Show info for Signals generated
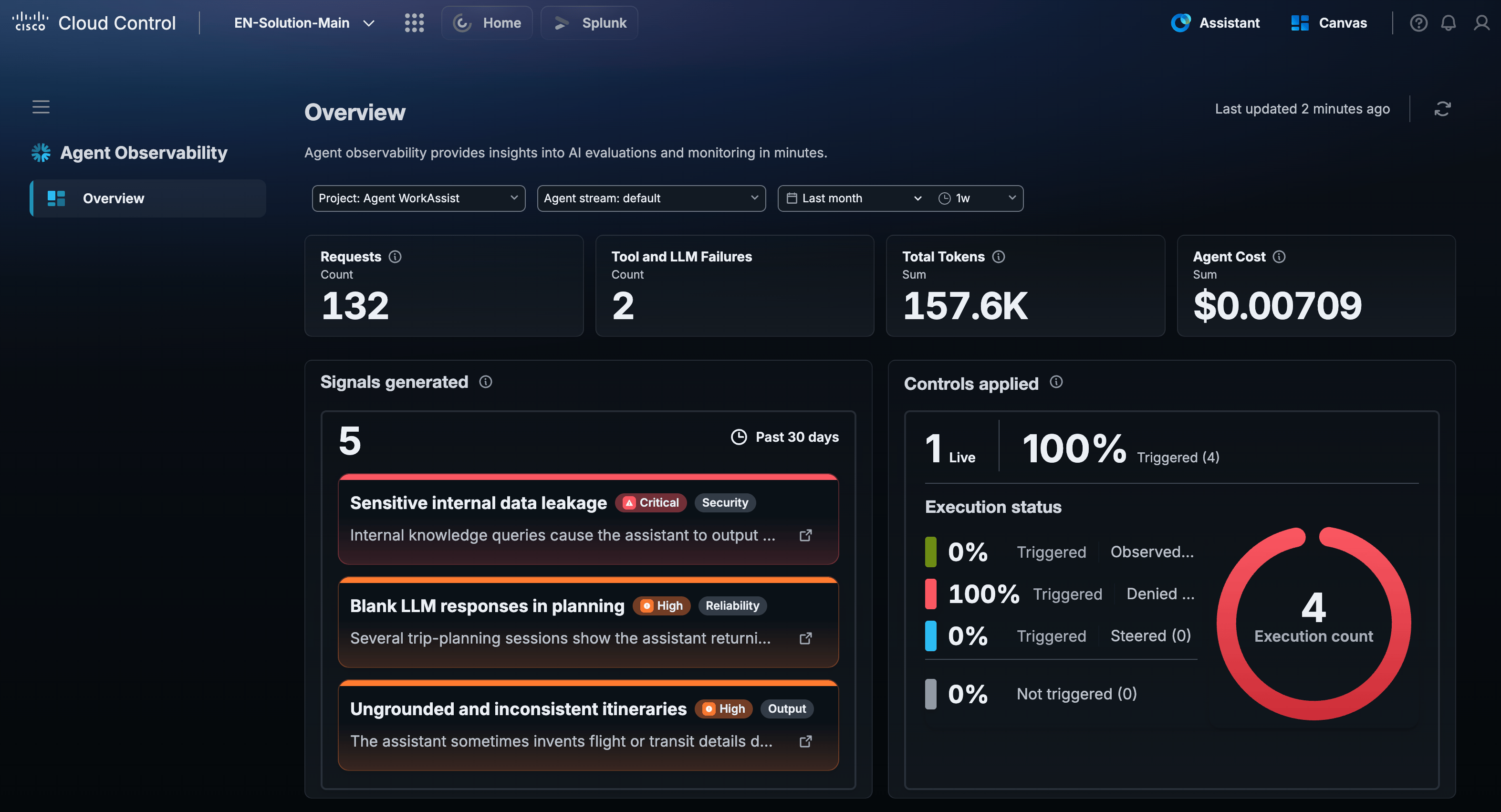This screenshot has height=812, width=1501. point(485,382)
